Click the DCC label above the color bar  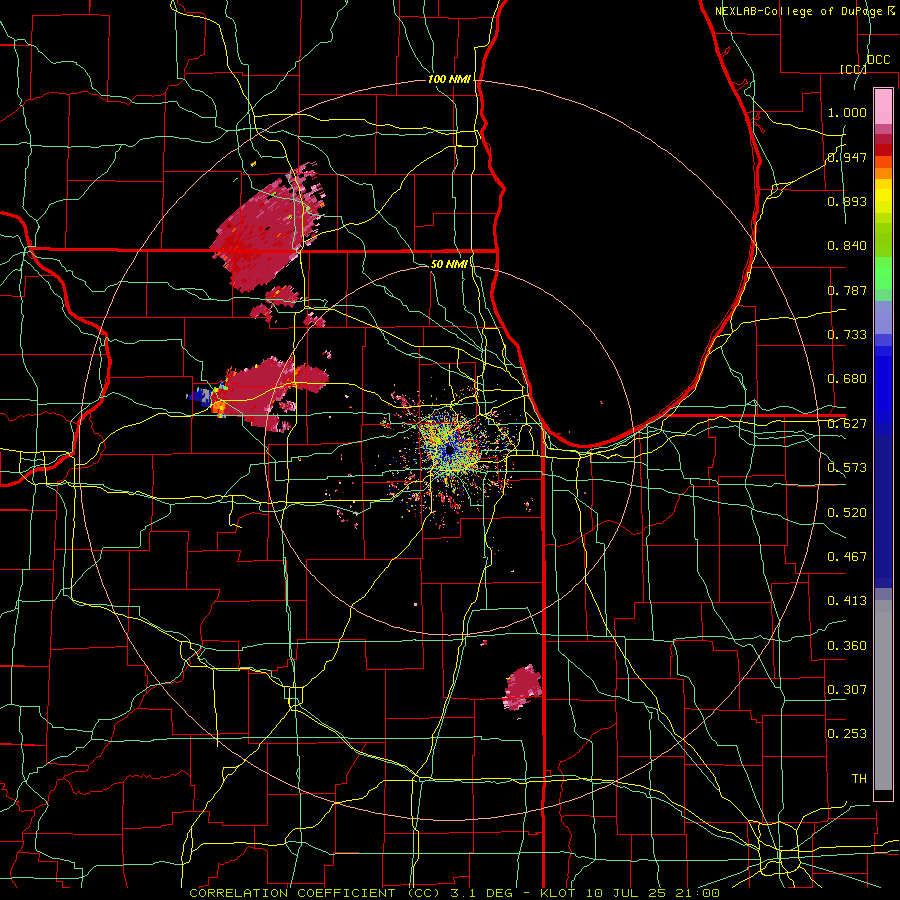point(878,60)
